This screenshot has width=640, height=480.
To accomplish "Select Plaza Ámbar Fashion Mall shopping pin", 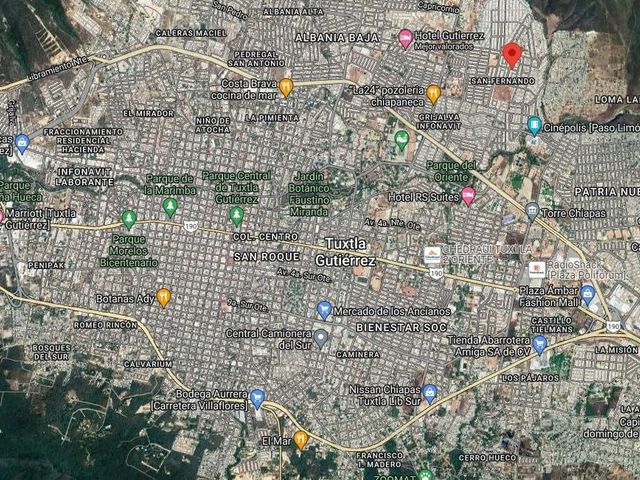I will pos(587,295).
